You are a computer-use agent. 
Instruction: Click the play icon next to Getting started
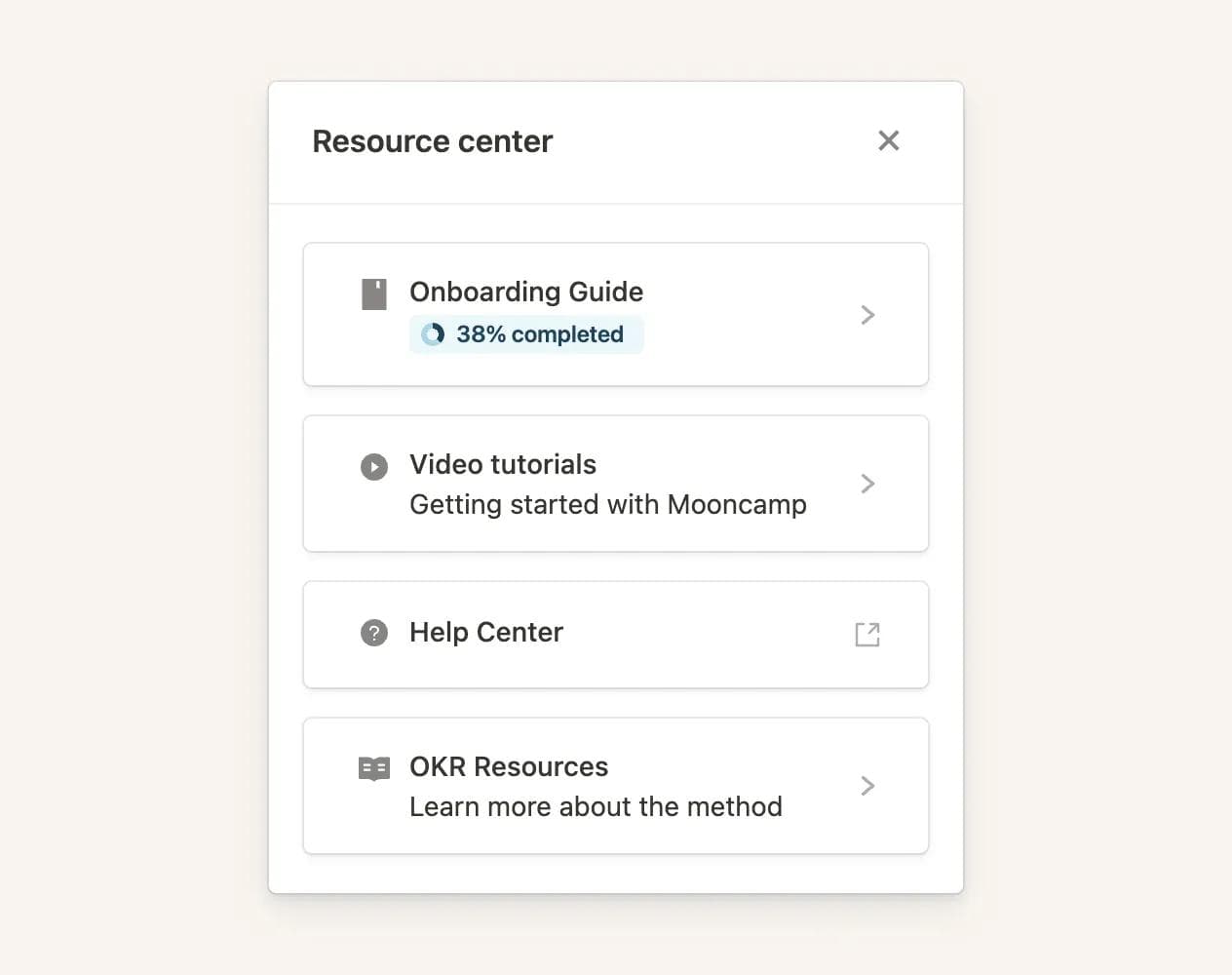click(x=374, y=466)
